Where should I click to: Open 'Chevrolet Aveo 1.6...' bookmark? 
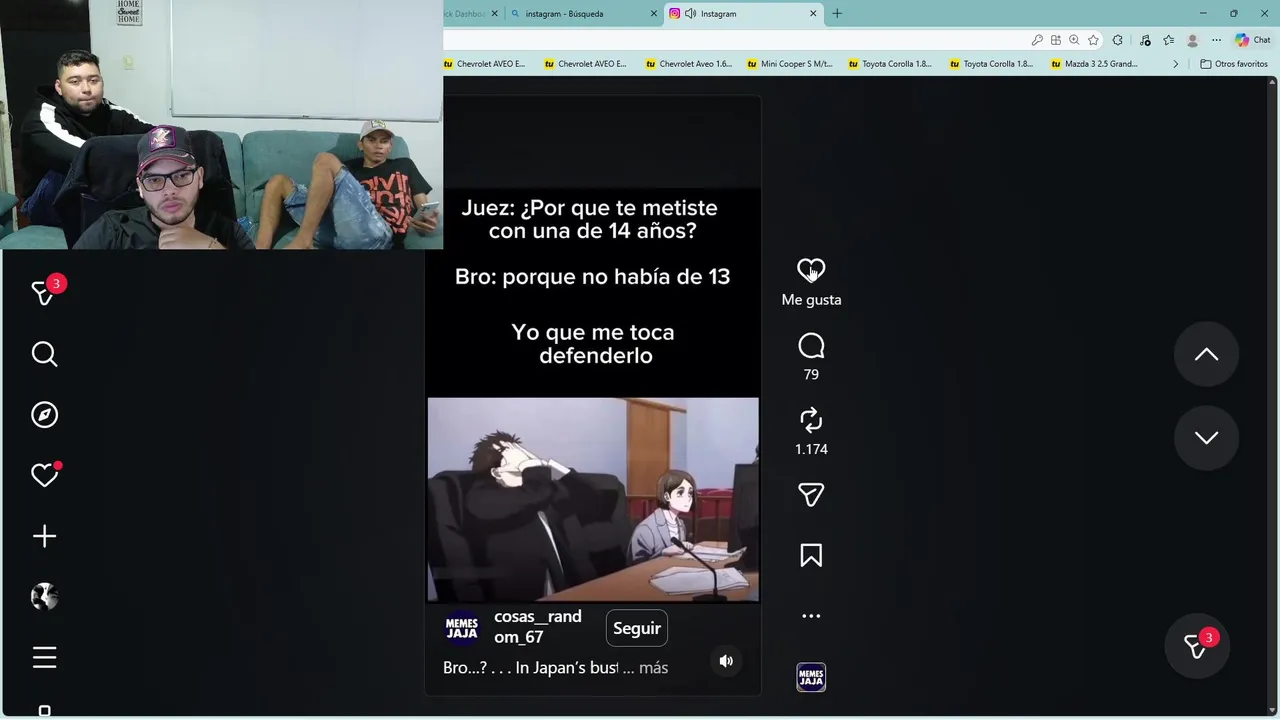coord(689,64)
